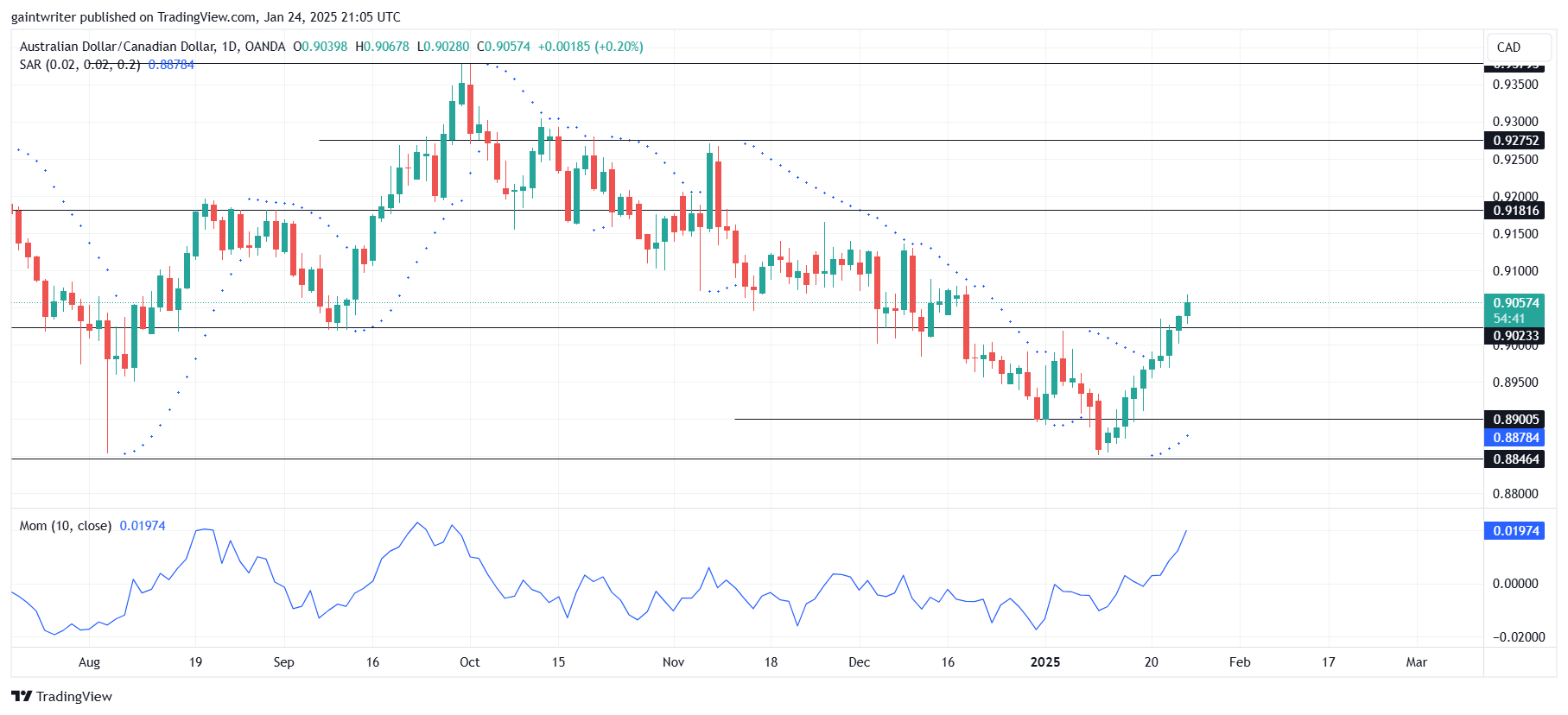Click the Sep label on time axis

click(x=283, y=662)
